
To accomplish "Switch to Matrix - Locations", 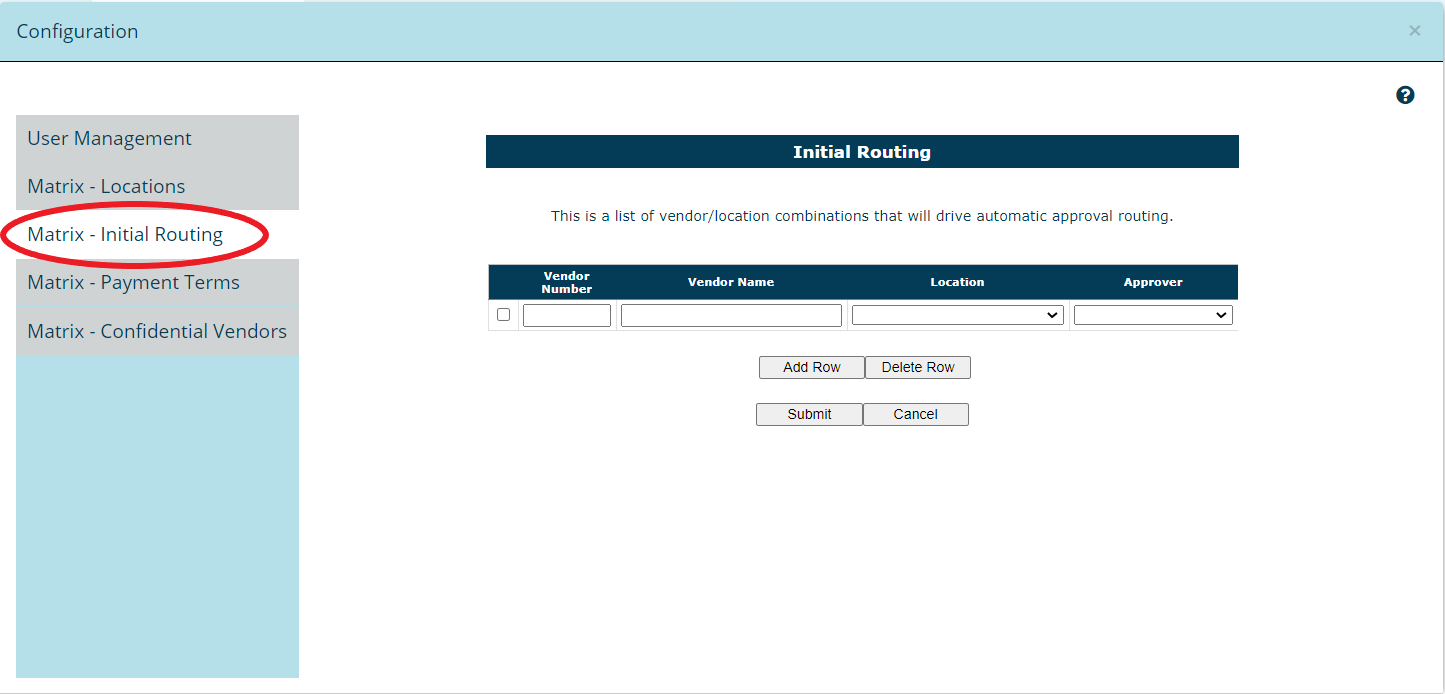I will [106, 187].
